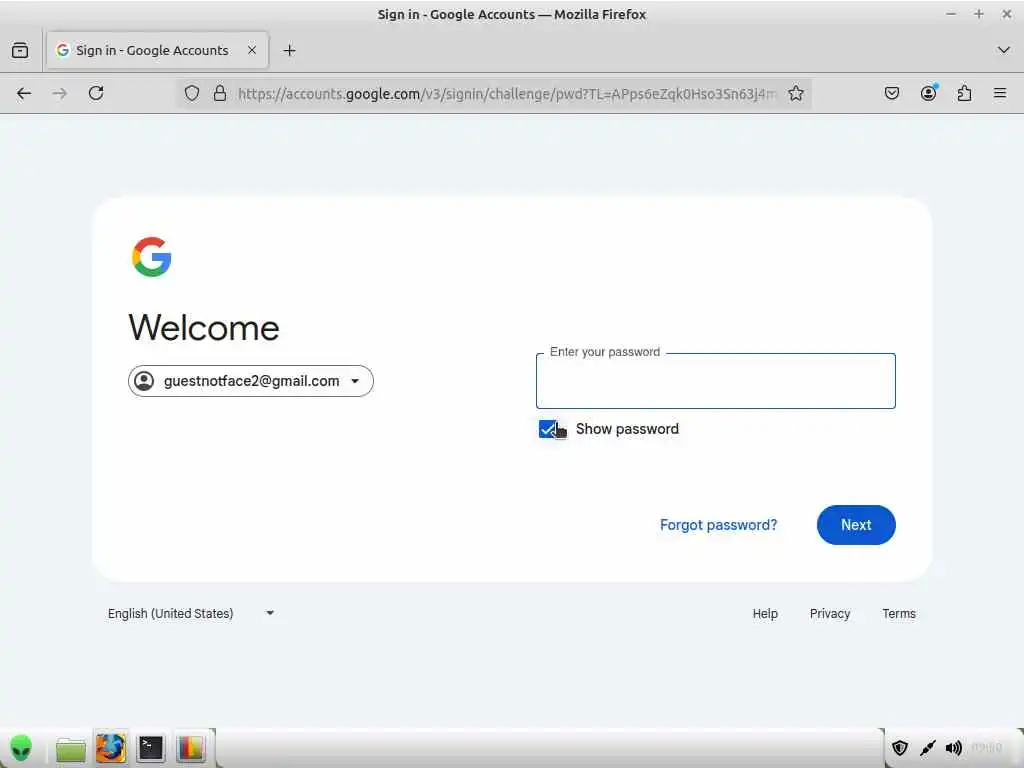Open the Firefox account icon
The height and width of the screenshot is (768, 1024).
point(928,93)
